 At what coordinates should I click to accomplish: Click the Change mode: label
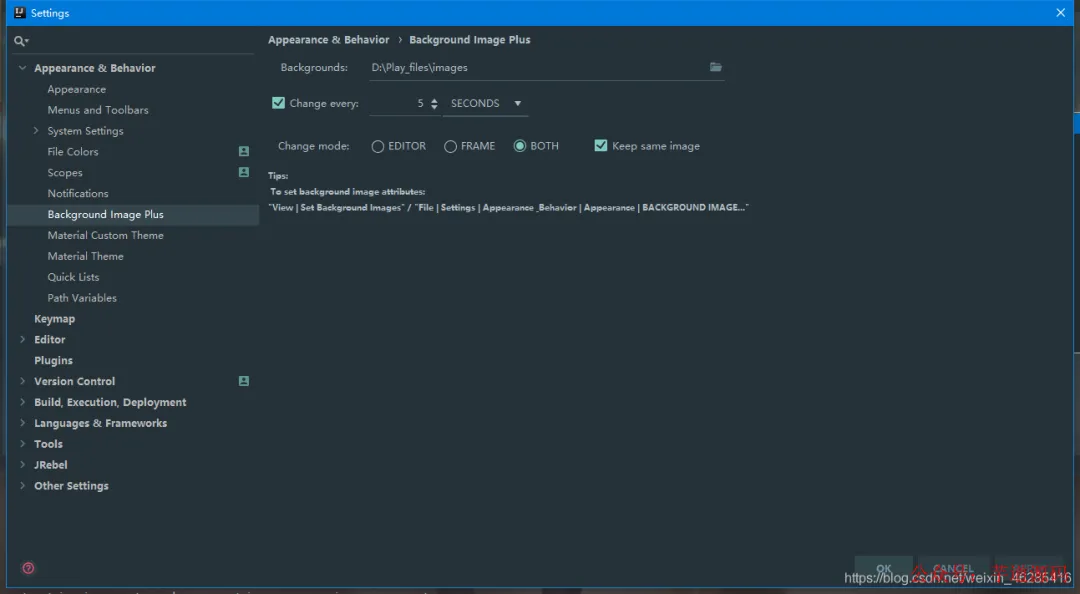pos(313,146)
